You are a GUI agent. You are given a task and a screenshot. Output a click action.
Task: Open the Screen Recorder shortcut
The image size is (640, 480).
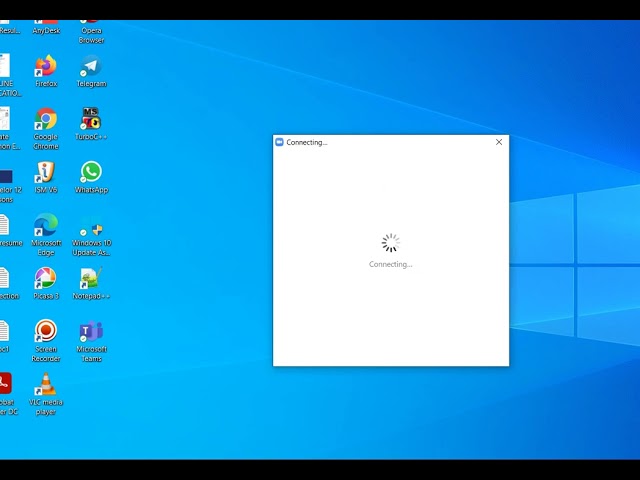[x=46, y=332]
